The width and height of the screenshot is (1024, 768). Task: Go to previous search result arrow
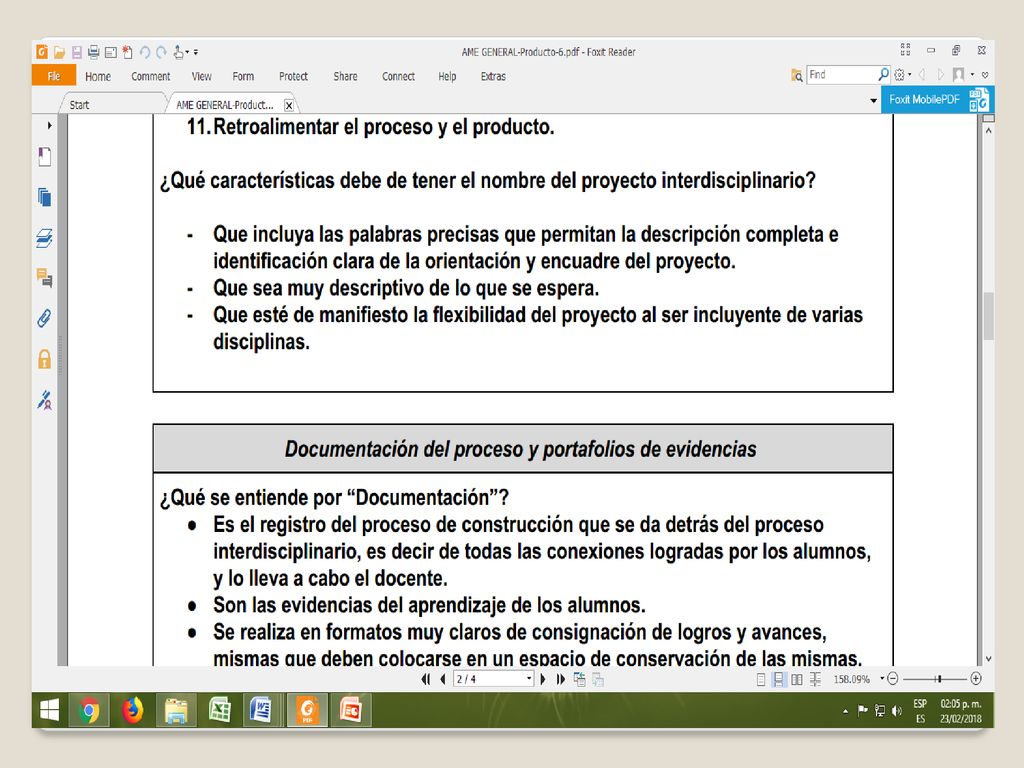pyautogui.click(x=922, y=74)
